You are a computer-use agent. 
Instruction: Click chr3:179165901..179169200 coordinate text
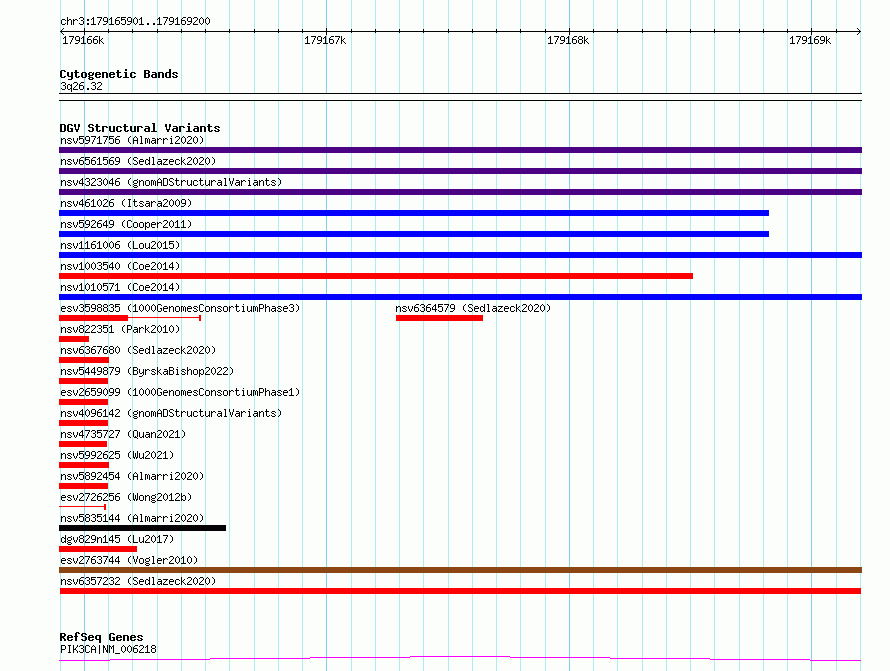135,22
